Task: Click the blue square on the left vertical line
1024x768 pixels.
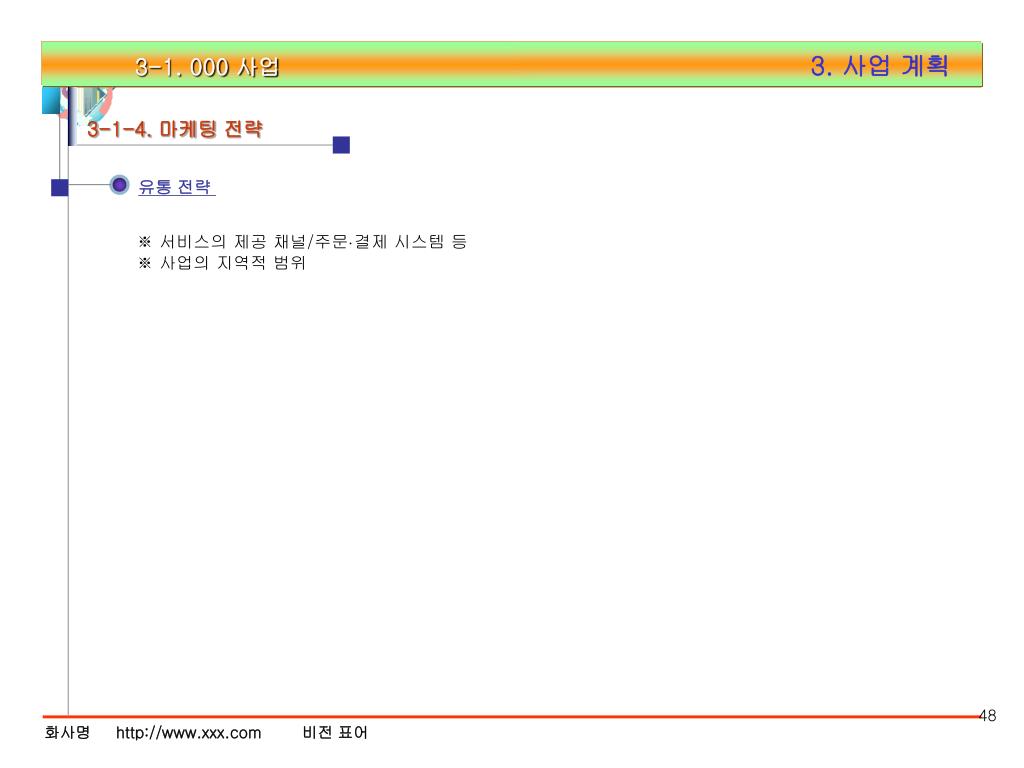Action: point(59,187)
